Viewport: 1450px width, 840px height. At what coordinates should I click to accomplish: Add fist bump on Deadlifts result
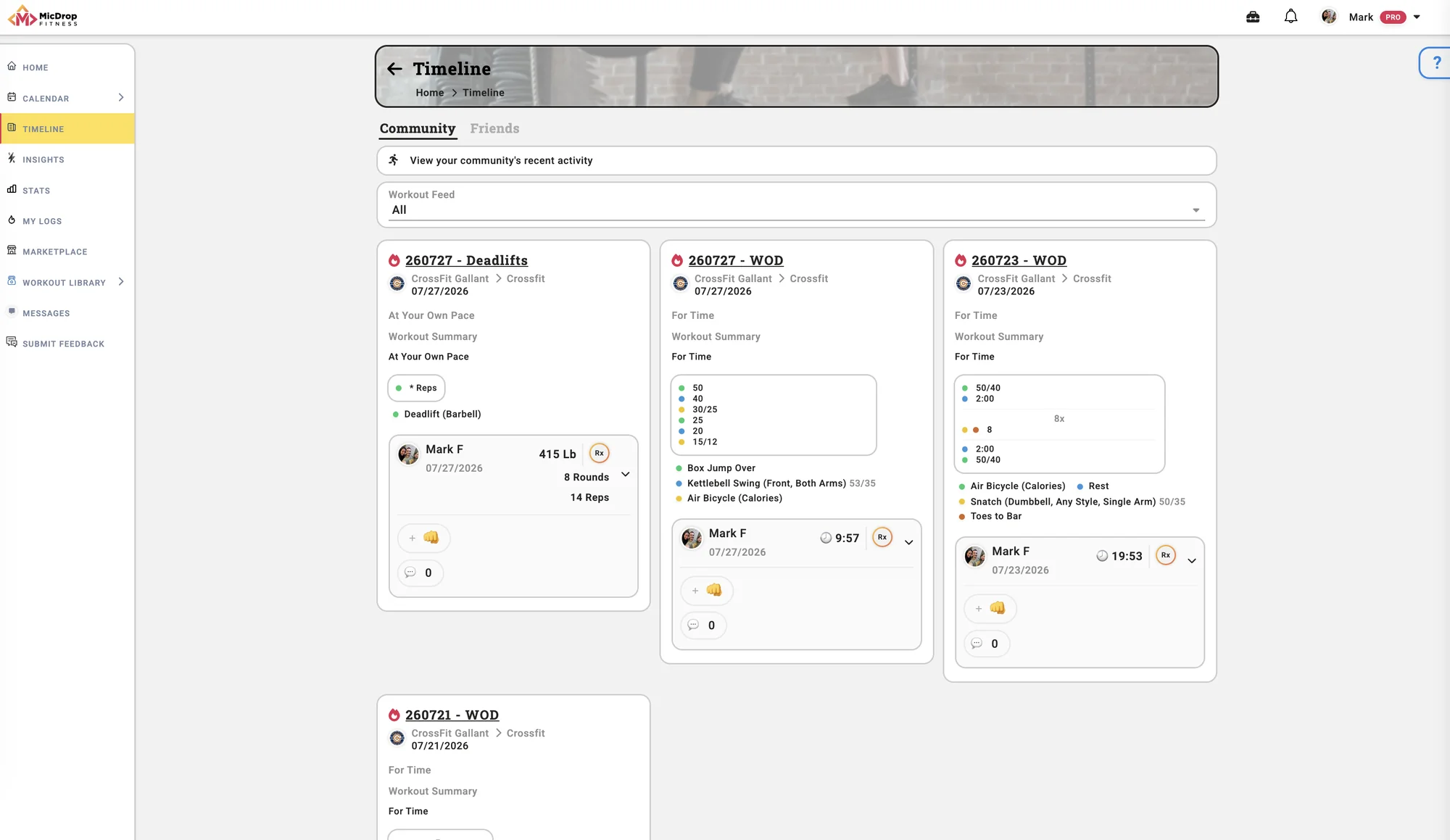(423, 538)
